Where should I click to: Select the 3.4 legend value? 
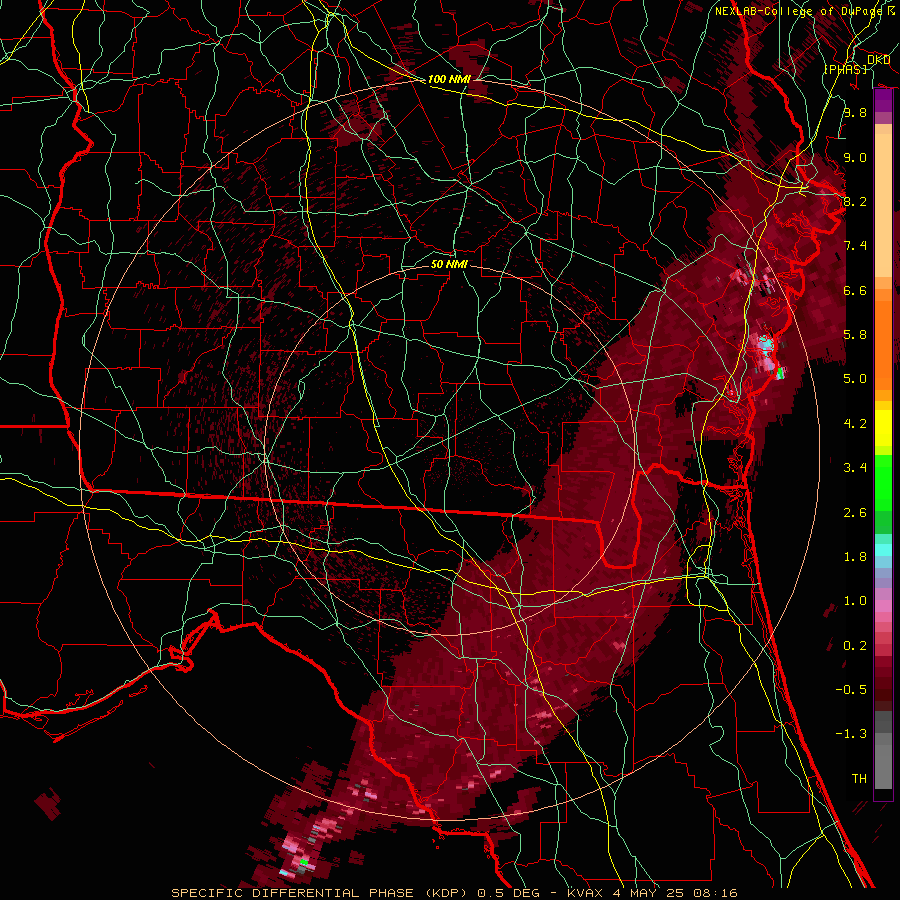click(855, 468)
